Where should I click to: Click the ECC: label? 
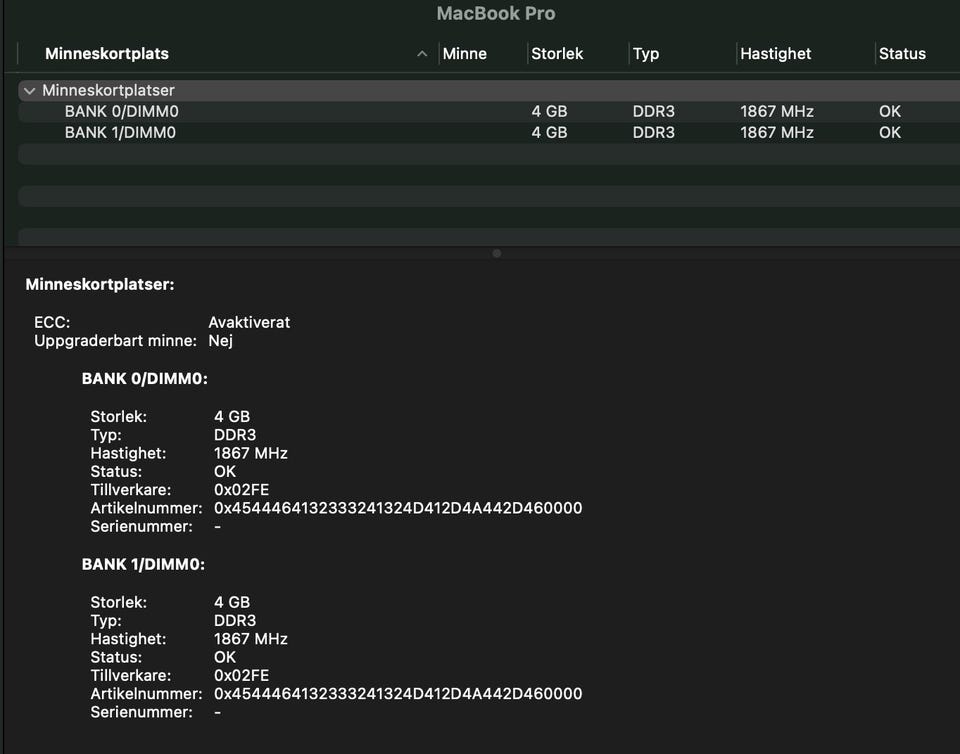click(52, 323)
